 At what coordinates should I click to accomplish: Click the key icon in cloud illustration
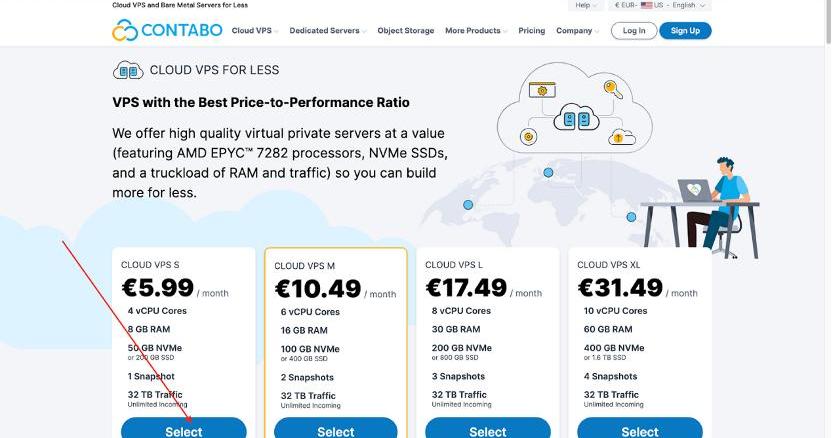(613, 89)
